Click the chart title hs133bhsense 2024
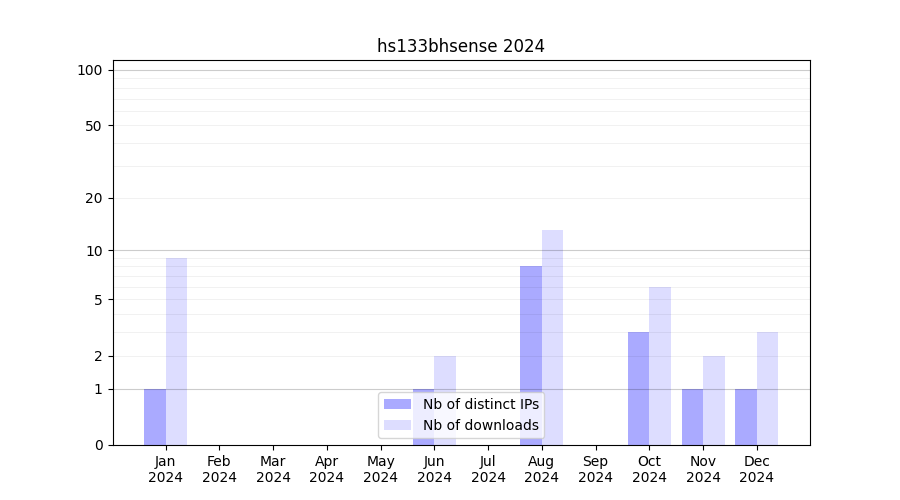Screen dimensions: 900x500 460,46
